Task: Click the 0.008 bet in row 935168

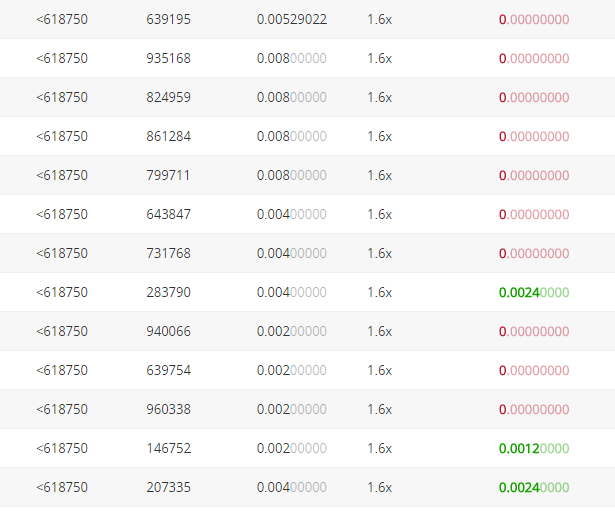Action: click(292, 58)
